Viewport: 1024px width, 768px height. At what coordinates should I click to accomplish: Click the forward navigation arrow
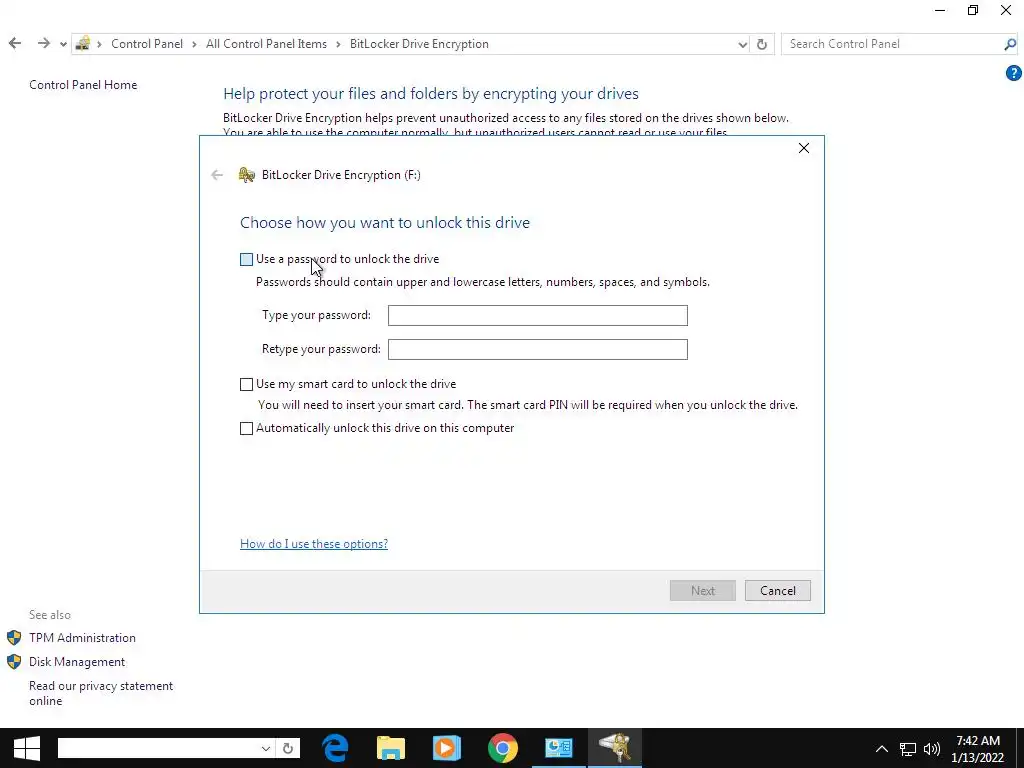pos(44,44)
